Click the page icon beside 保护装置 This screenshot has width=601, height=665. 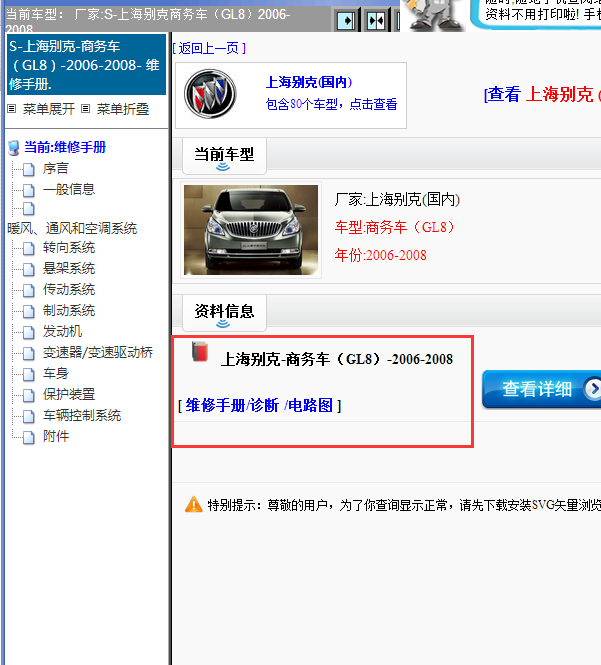pos(28,395)
